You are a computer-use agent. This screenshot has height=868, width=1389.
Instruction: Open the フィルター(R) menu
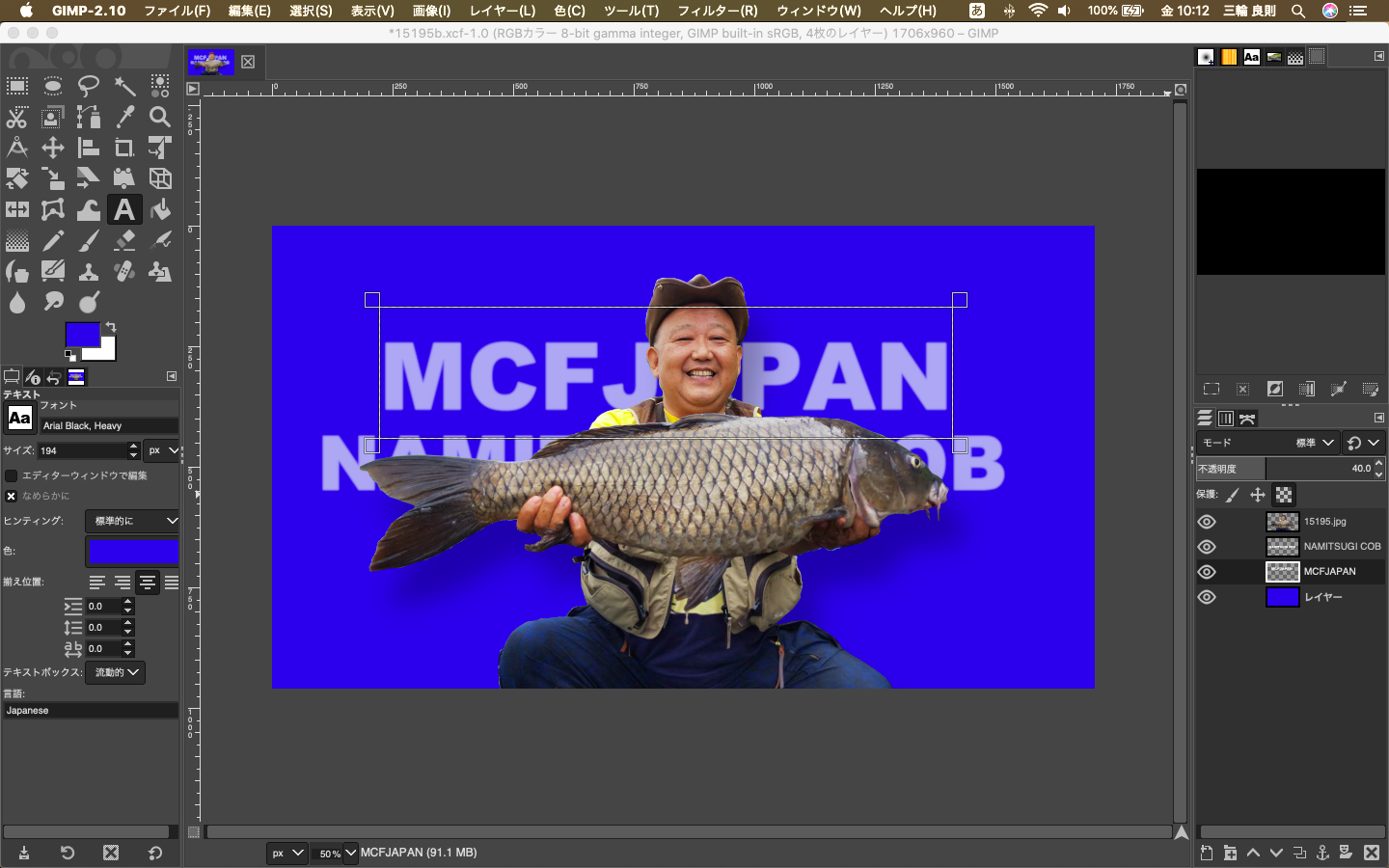tap(717, 11)
